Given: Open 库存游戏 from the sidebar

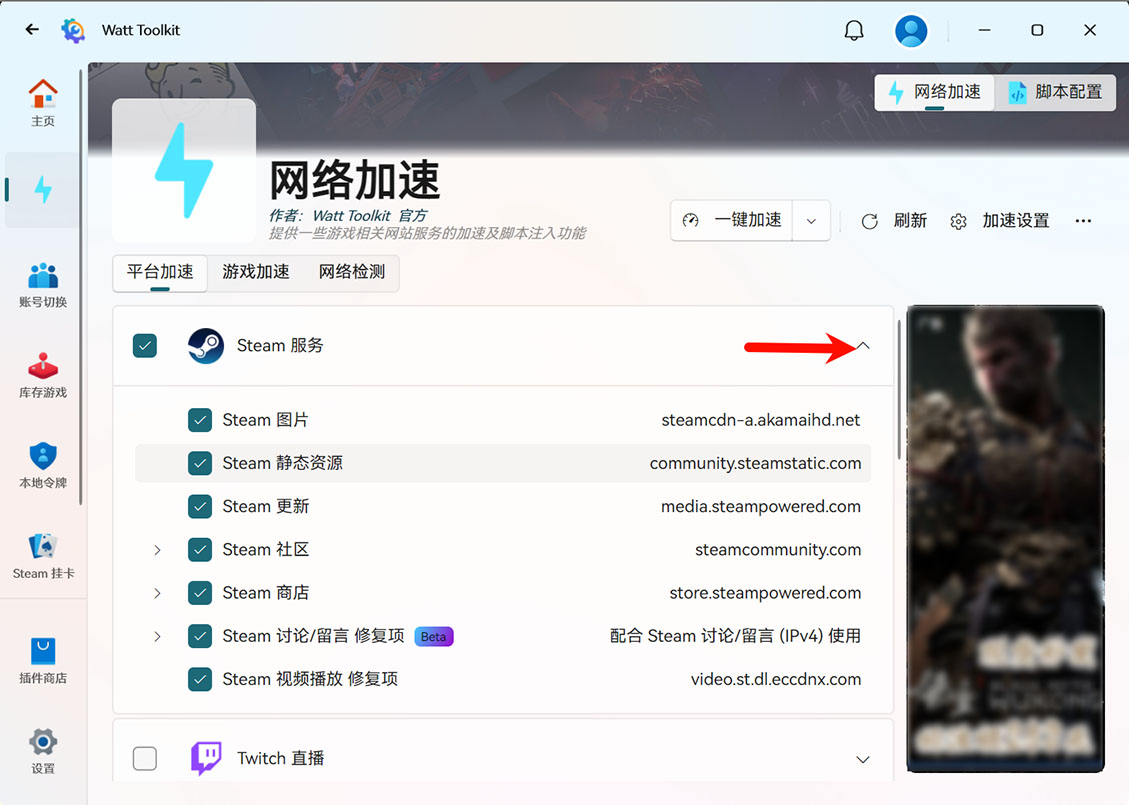Looking at the screenshot, I should [42, 375].
